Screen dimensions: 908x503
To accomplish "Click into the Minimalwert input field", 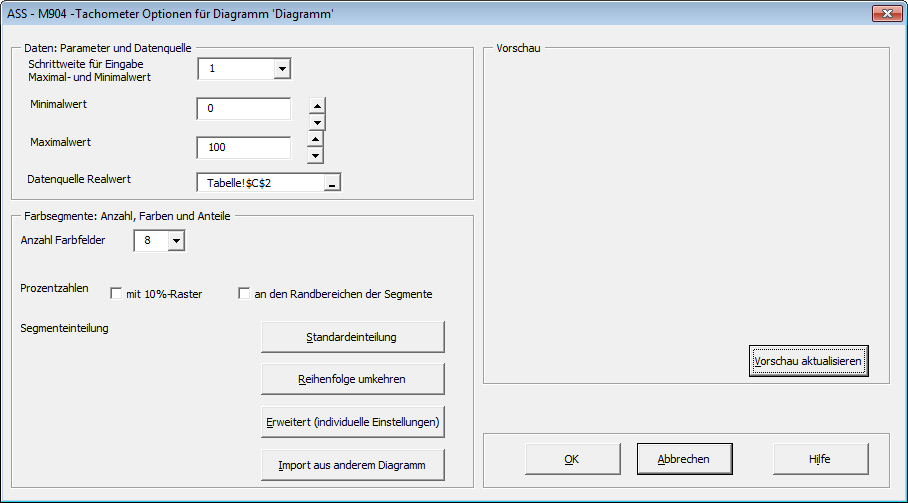I will tap(244, 109).
